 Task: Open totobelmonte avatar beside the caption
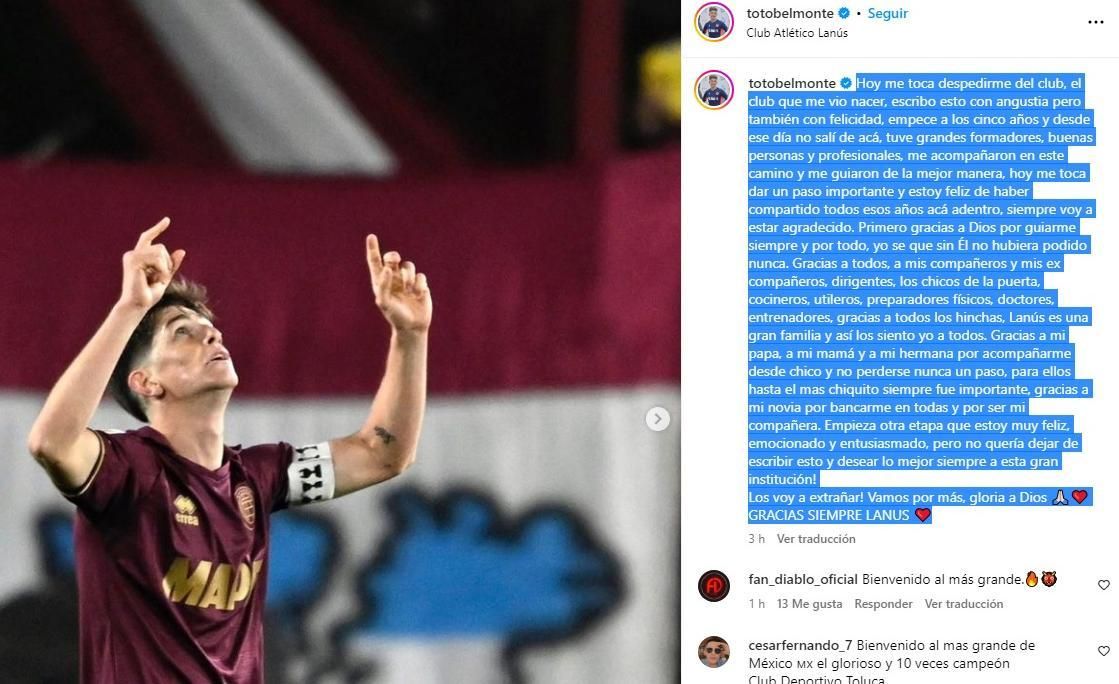click(714, 90)
